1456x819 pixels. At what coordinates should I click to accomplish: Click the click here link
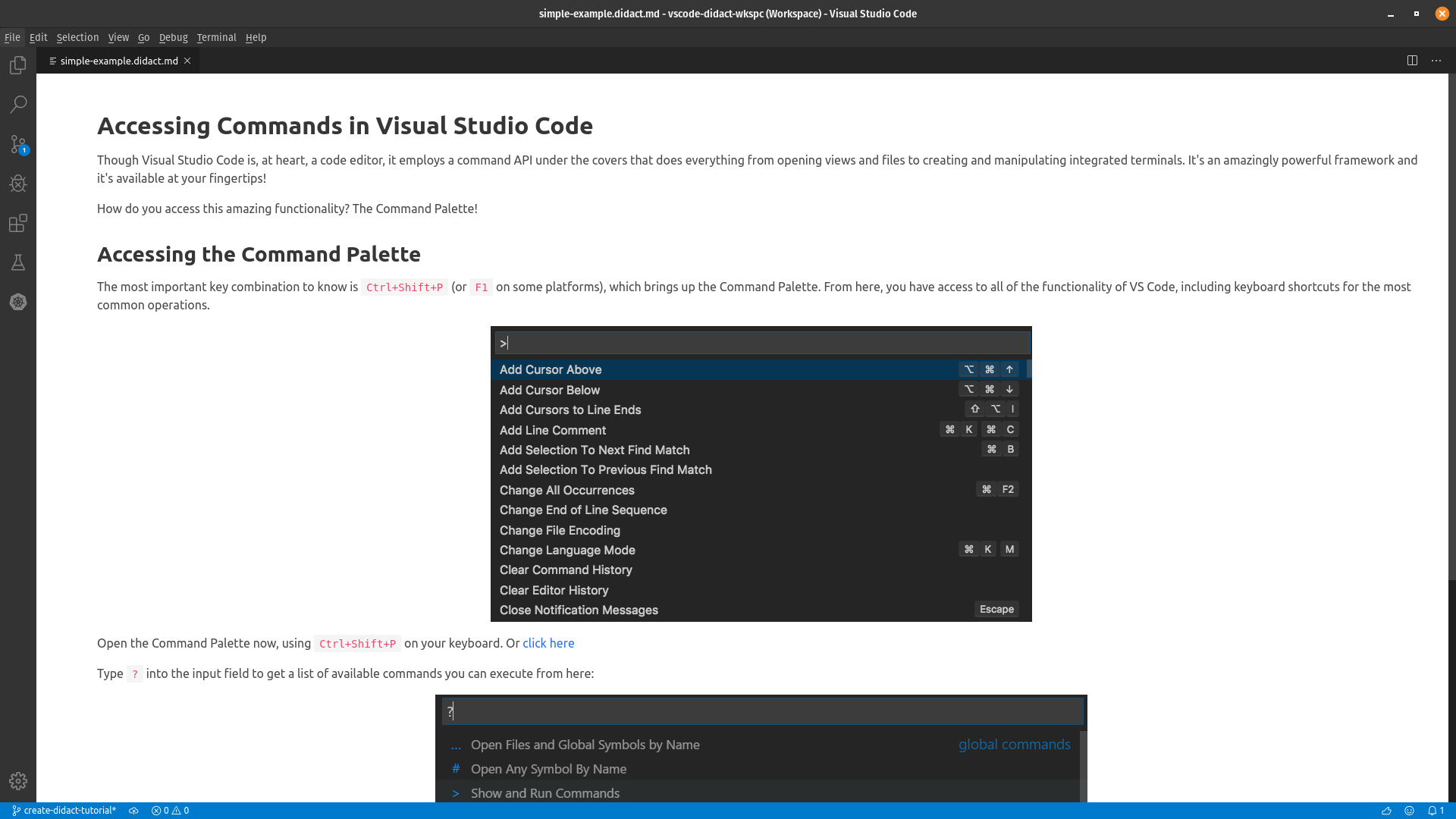[x=548, y=643]
